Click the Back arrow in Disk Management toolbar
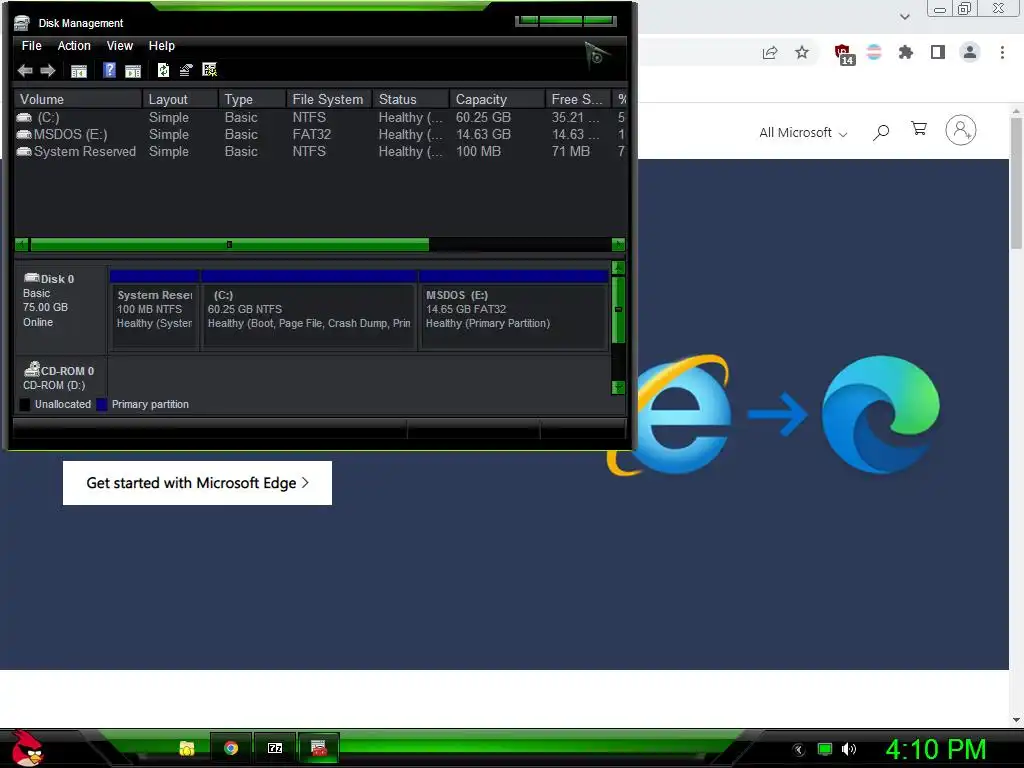Screen dimensions: 1024x768 pyautogui.click(x=25, y=71)
